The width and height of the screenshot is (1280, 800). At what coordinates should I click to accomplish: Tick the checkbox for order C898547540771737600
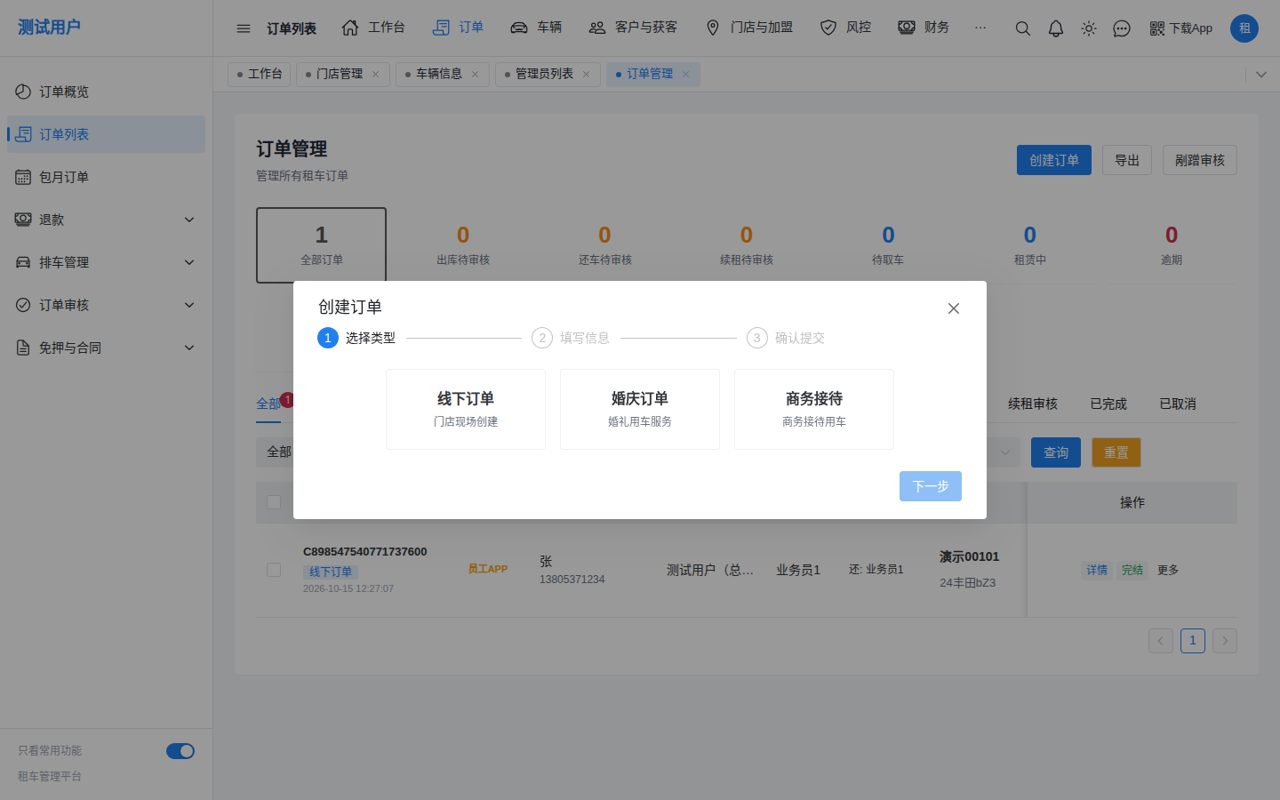point(273,570)
